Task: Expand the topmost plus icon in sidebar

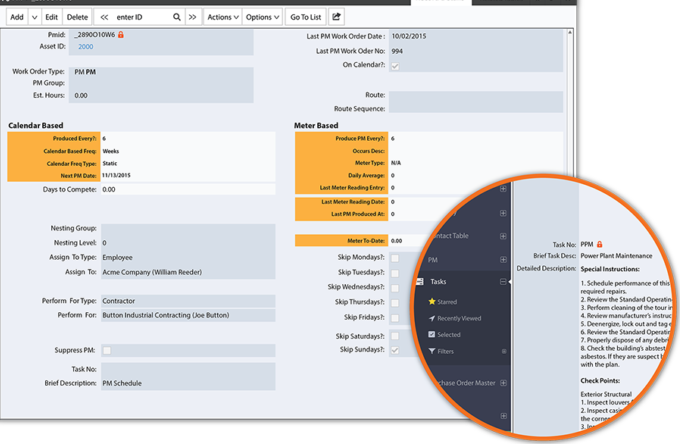Action: (503, 189)
